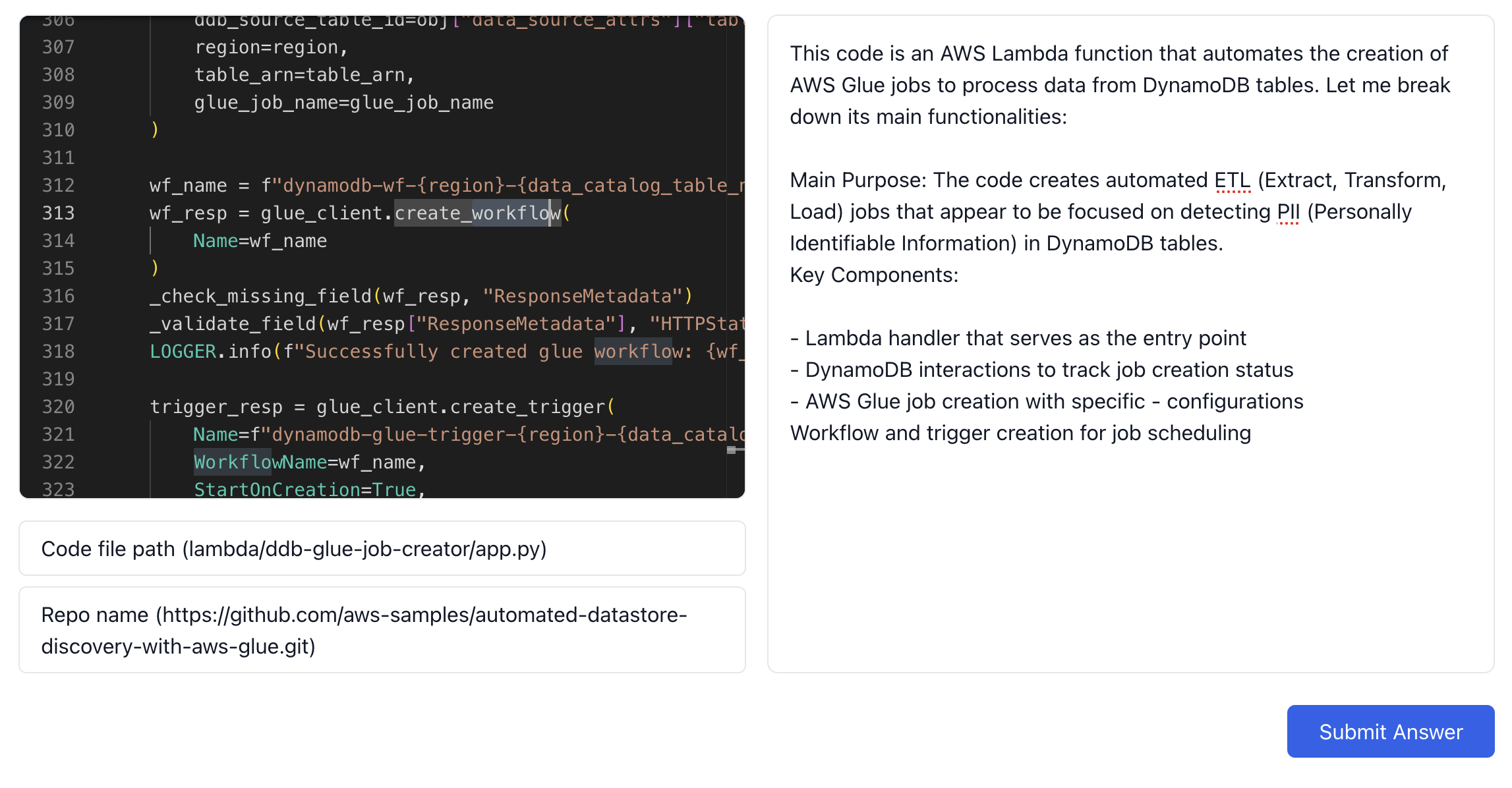This screenshot has width=1512, height=788.
Task: Click the misspelled word ETL in answer
Action: click(x=1231, y=180)
